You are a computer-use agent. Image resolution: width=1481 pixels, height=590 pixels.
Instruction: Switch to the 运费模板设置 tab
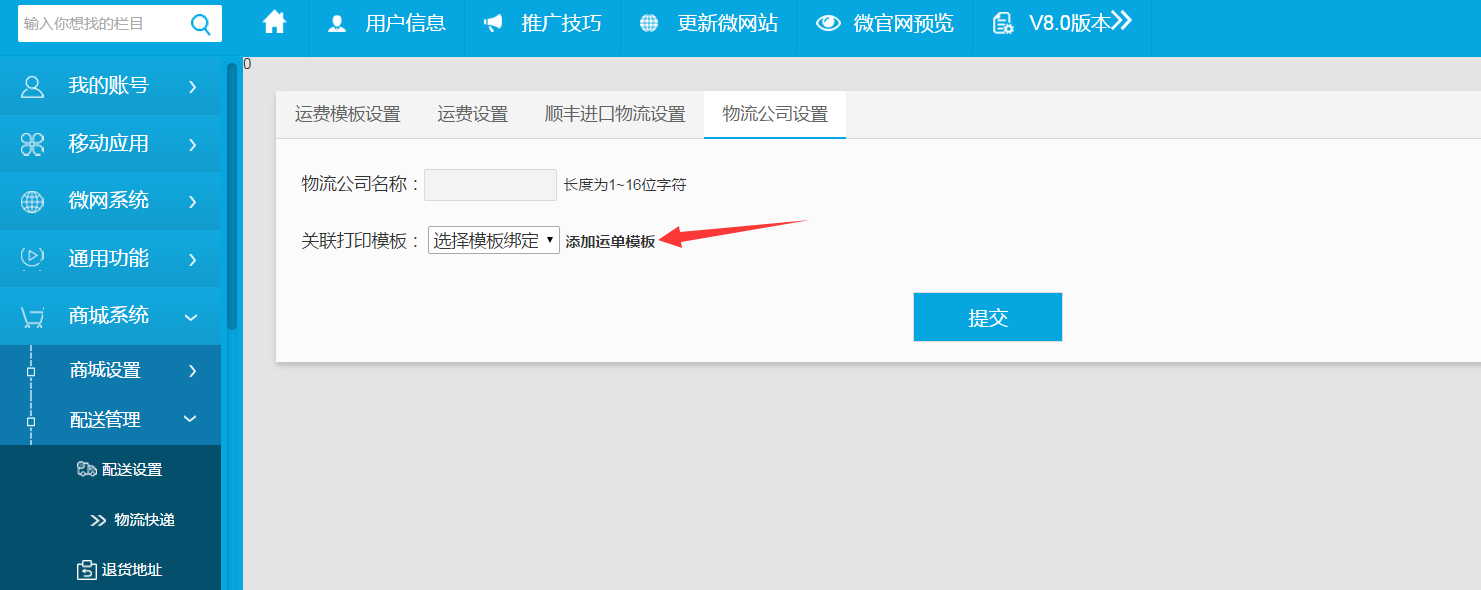click(347, 114)
